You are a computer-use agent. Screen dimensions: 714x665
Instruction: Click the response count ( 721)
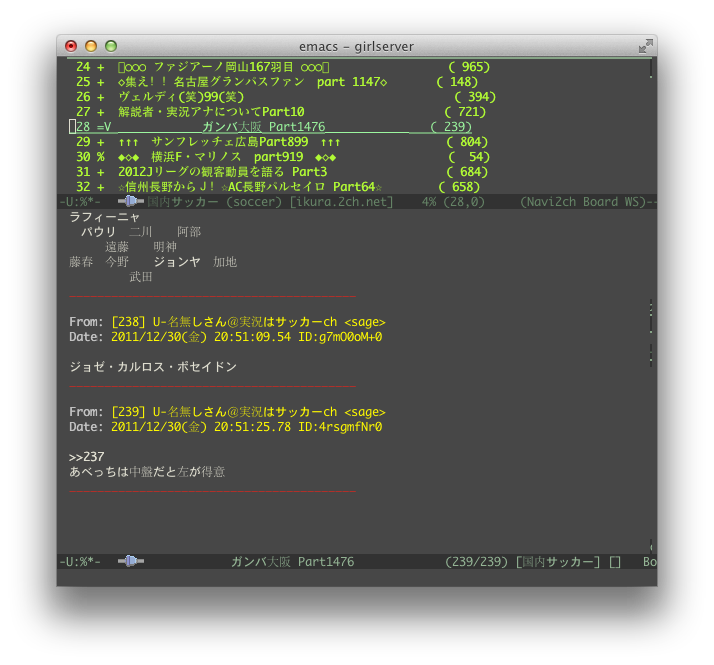(465, 112)
